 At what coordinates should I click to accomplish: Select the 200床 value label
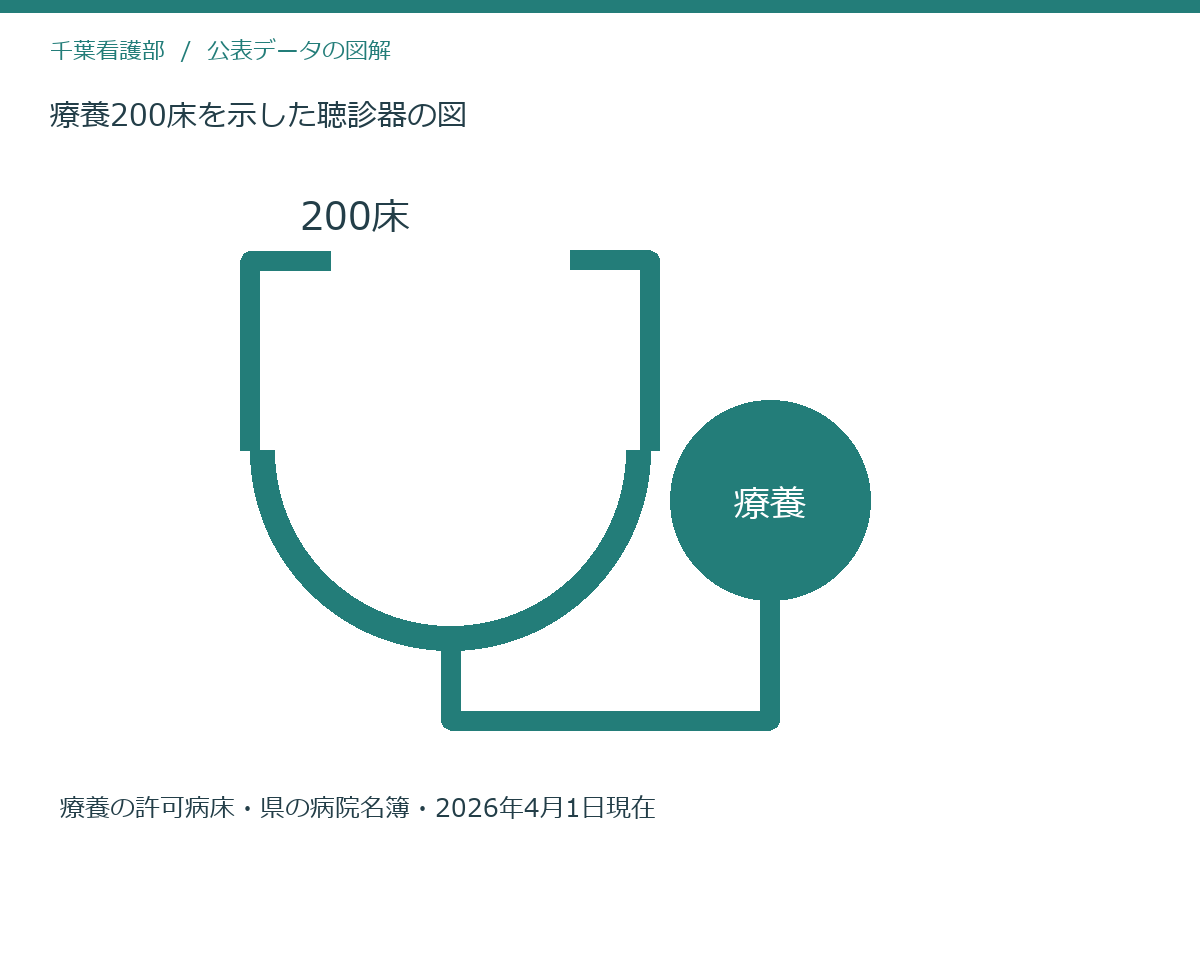pos(355,217)
